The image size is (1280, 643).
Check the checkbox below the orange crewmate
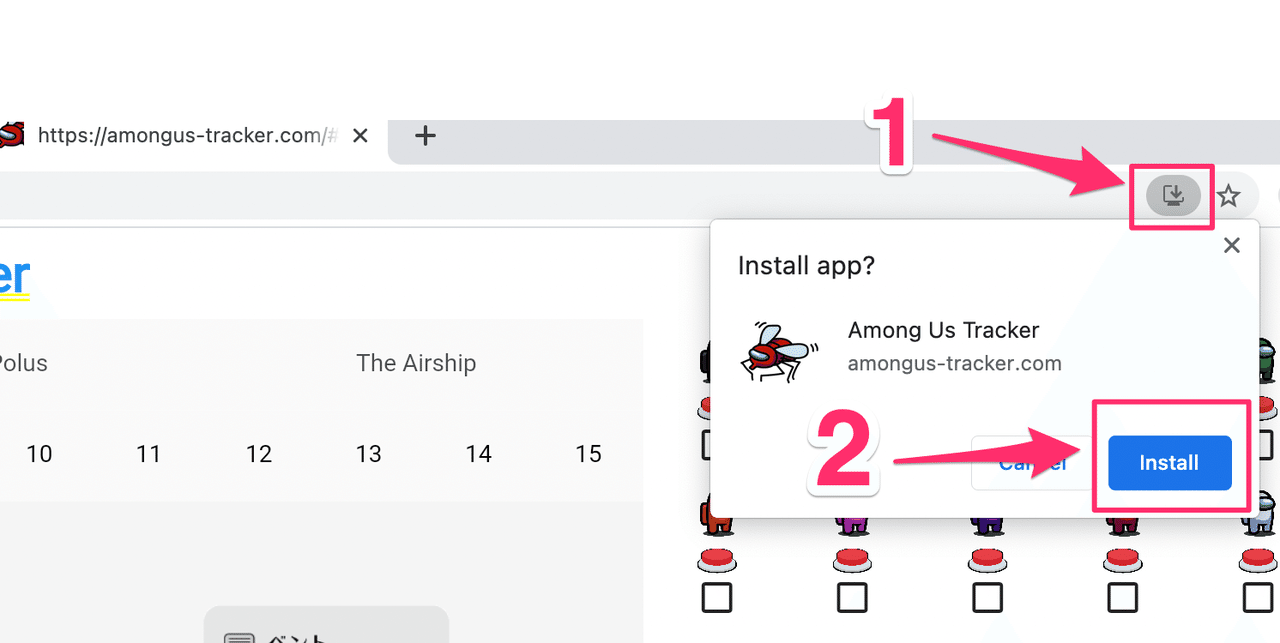pos(717,596)
